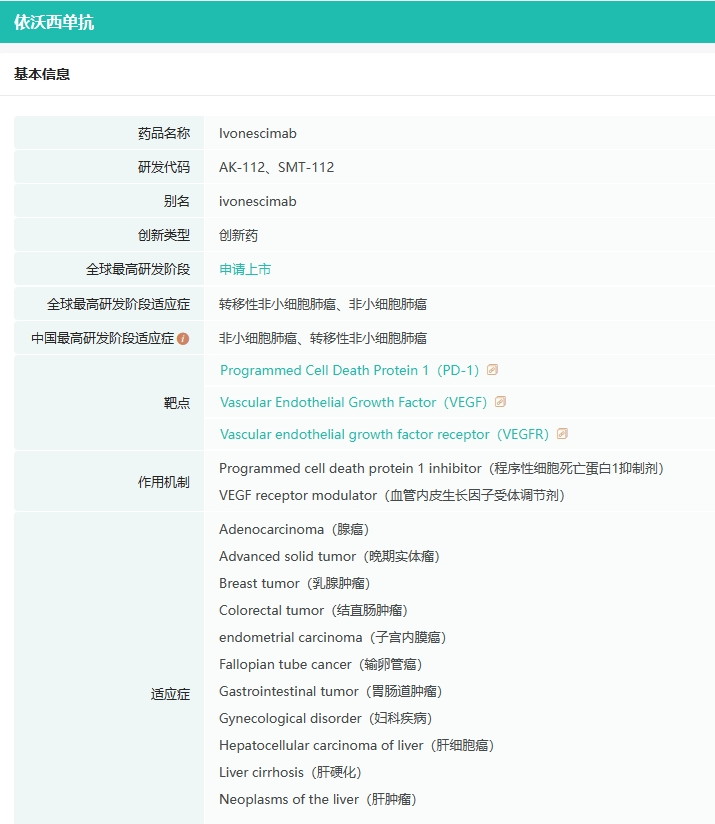Image resolution: width=715 pixels, height=824 pixels.
Task: Open the external link icon after VEGFR
Action: point(562,434)
